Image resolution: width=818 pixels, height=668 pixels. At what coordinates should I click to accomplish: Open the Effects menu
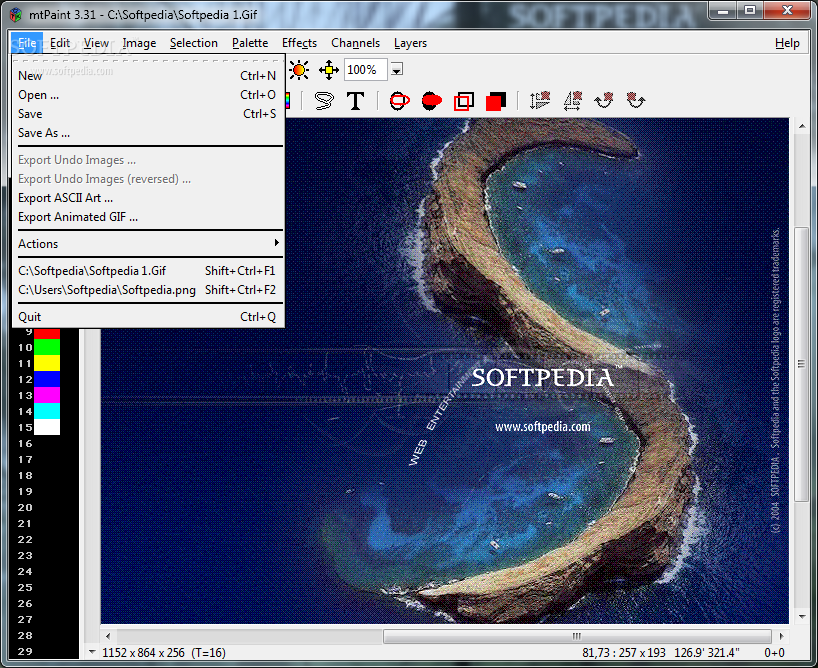pyautogui.click(x=299, y=43)
